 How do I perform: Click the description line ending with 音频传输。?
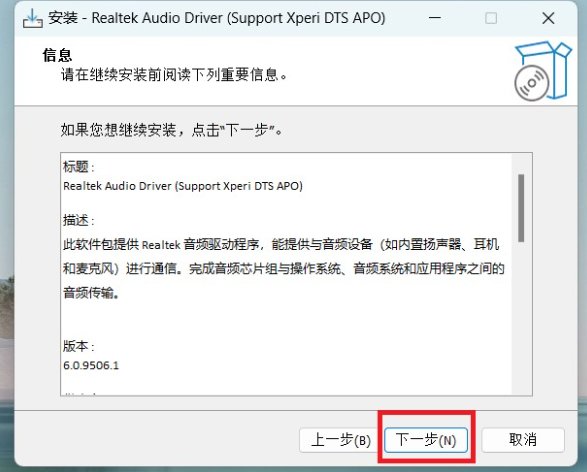coord(92,292)
